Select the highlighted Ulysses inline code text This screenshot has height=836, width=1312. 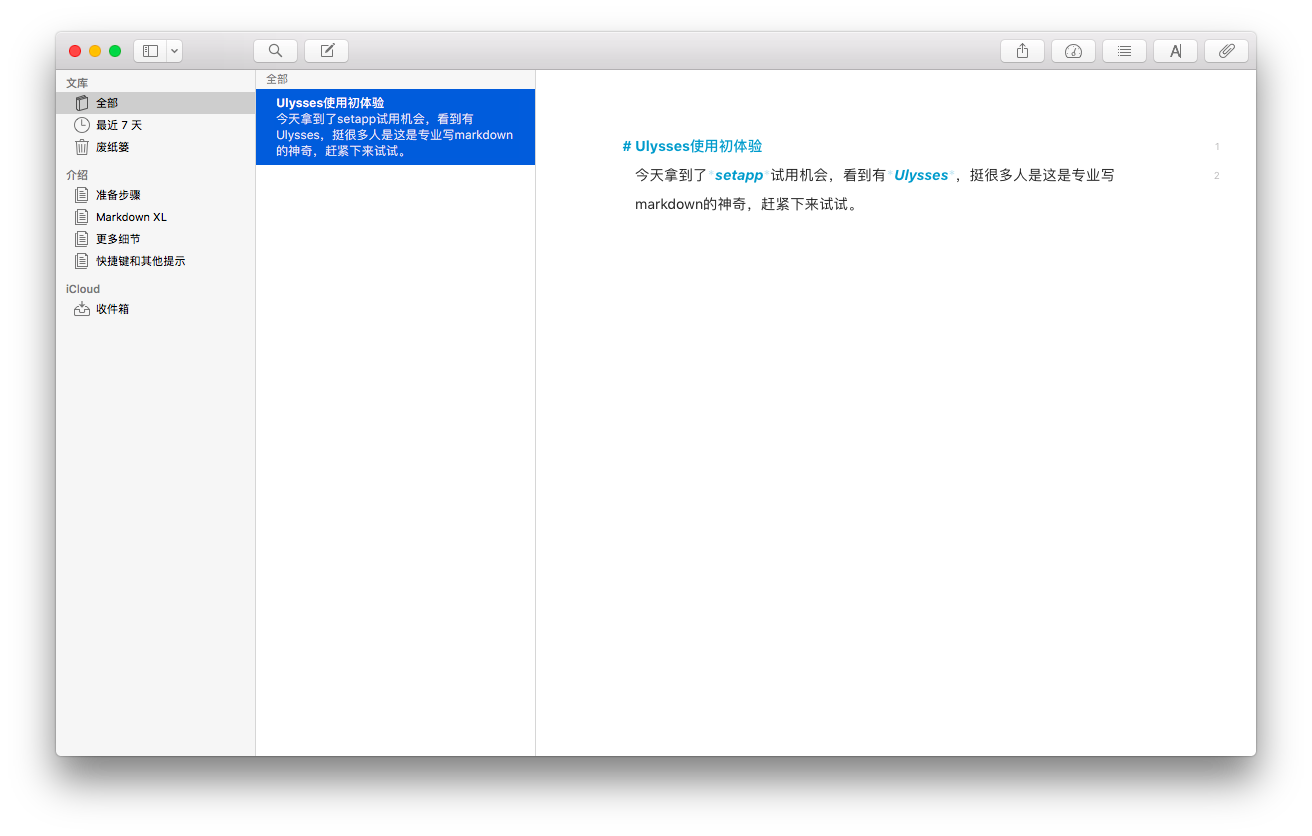pyautogui.click(x=921, y=174)
